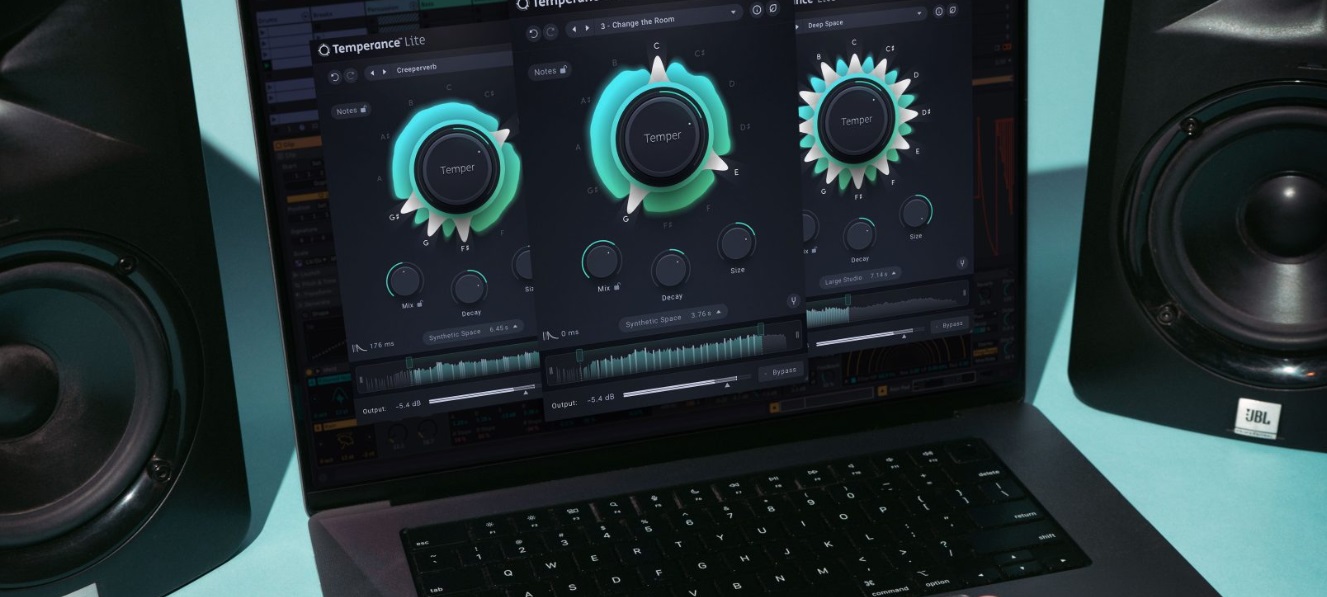The height and width of the screenshot is (597, 1327).
Task: Go to previous preset in Creeperverb window
Action: [x=372, y=72]
